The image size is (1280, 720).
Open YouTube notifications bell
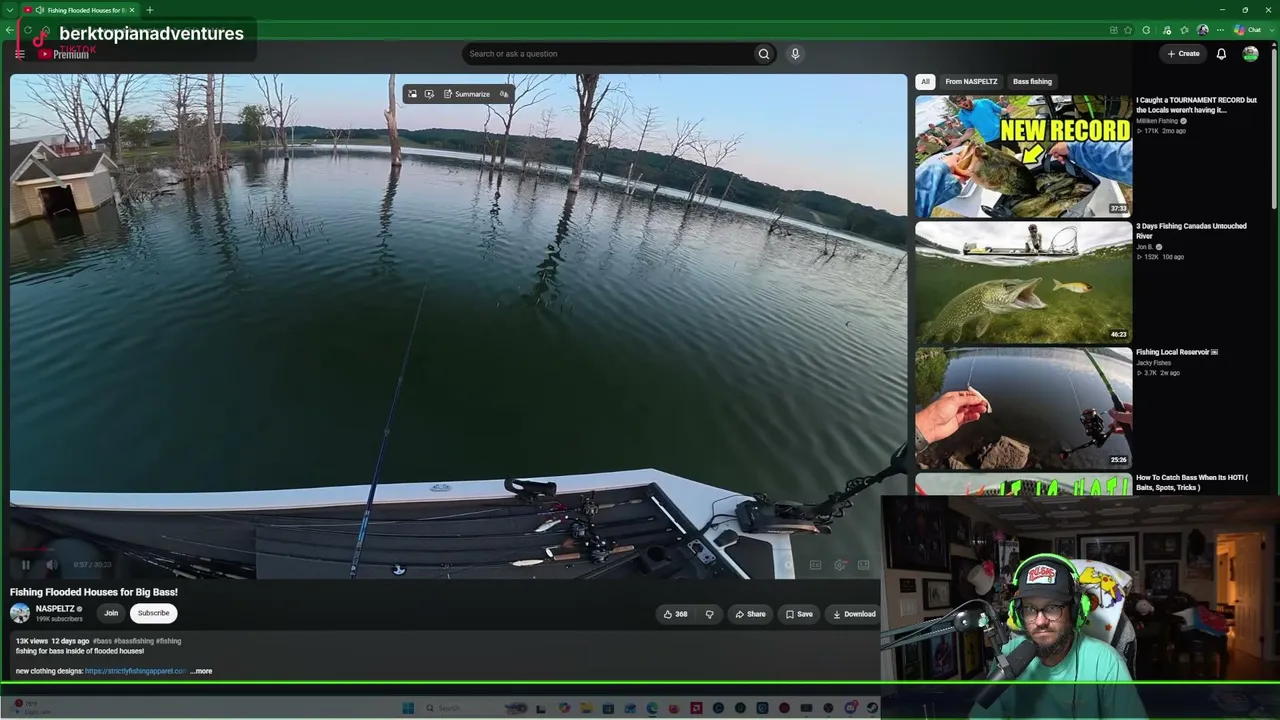click(x=1221, y=54)
